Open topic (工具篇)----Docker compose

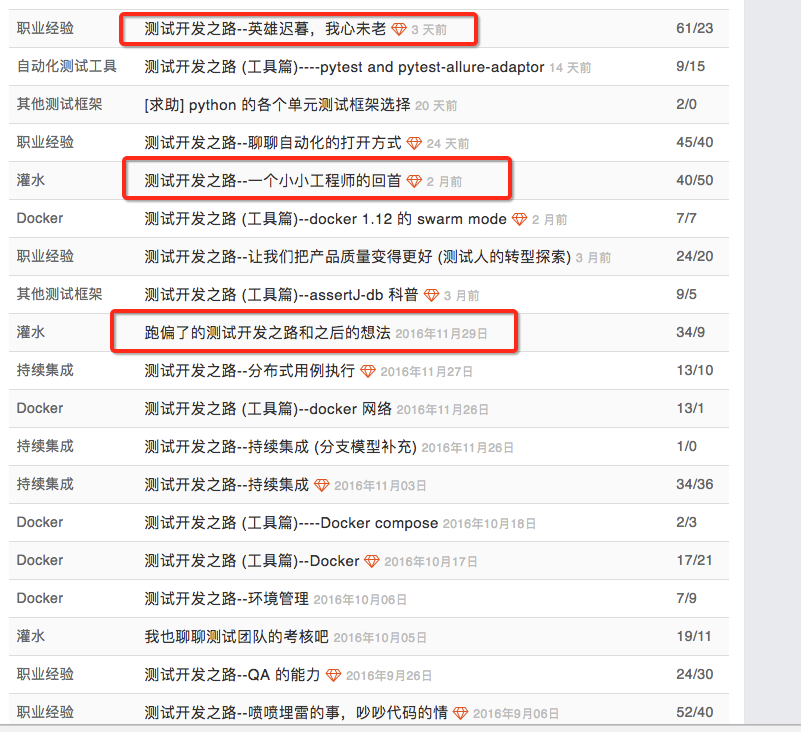[x=291, y=523]
